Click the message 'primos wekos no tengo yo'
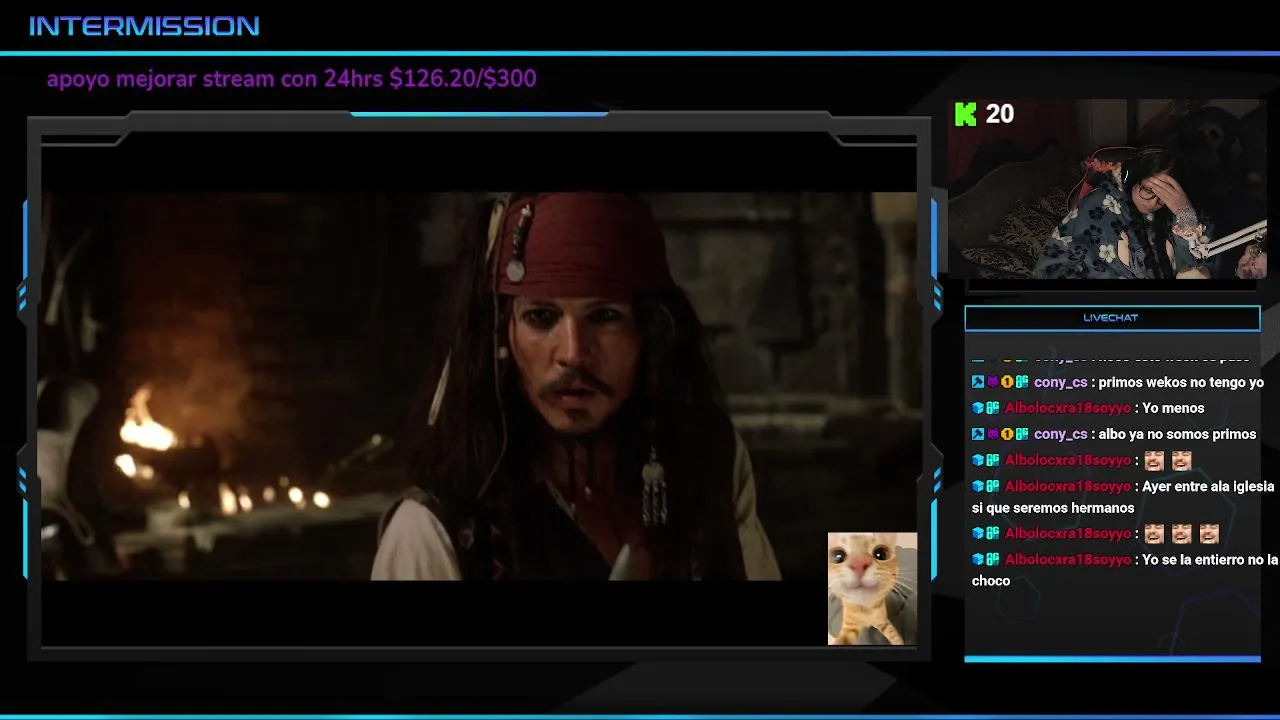 click(1181, 382)
